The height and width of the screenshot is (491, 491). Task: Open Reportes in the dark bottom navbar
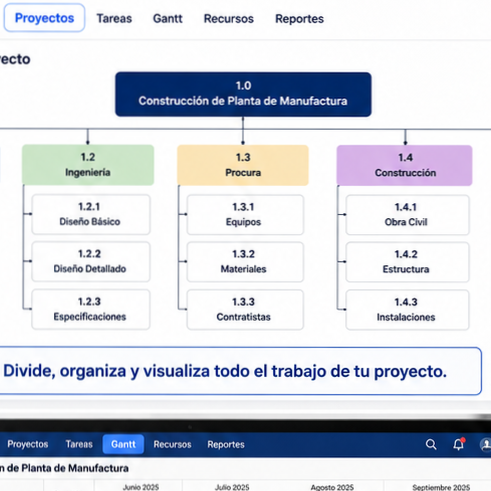(x=226, y=444)
